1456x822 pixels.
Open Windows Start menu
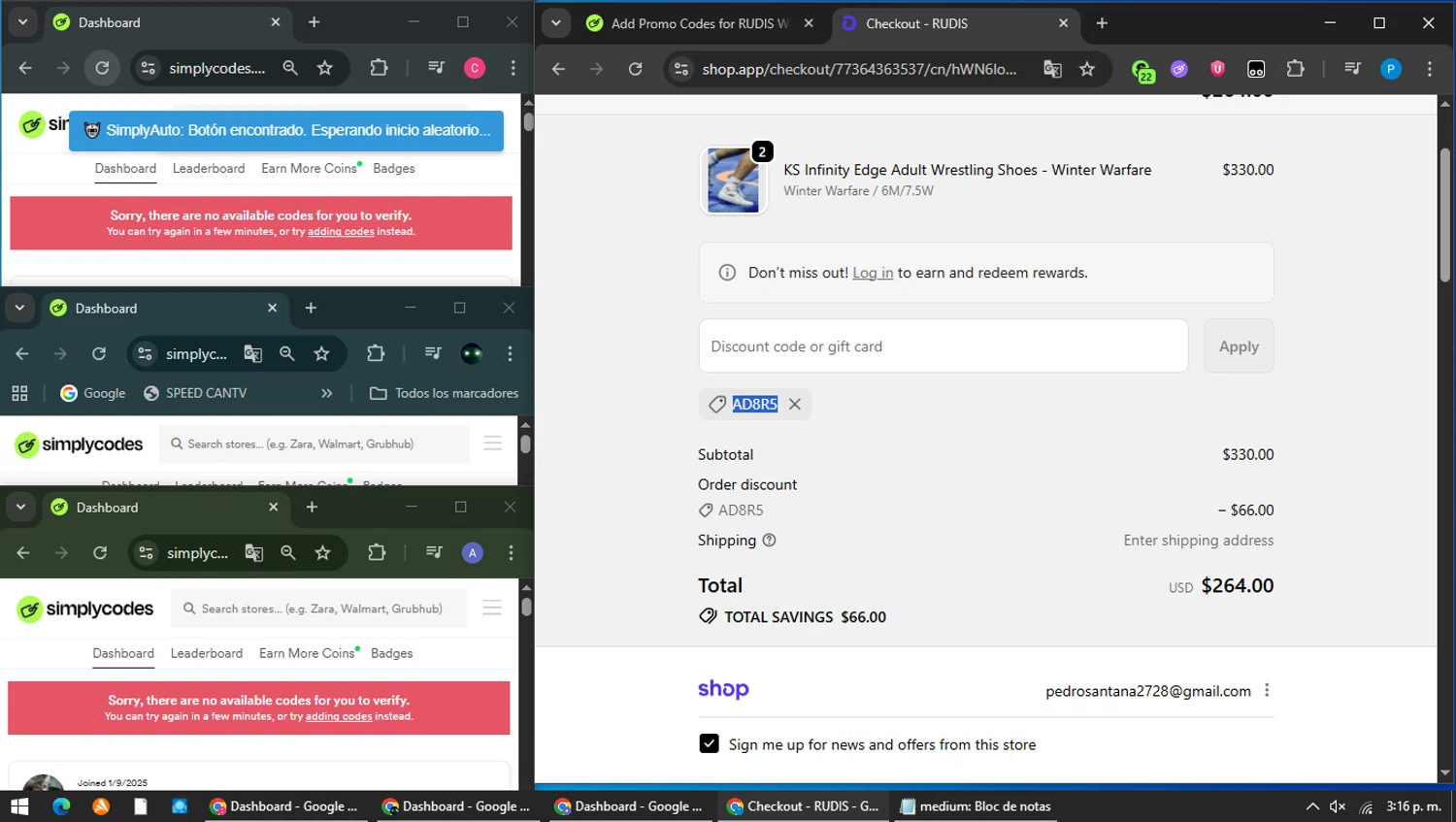point(19,806)
